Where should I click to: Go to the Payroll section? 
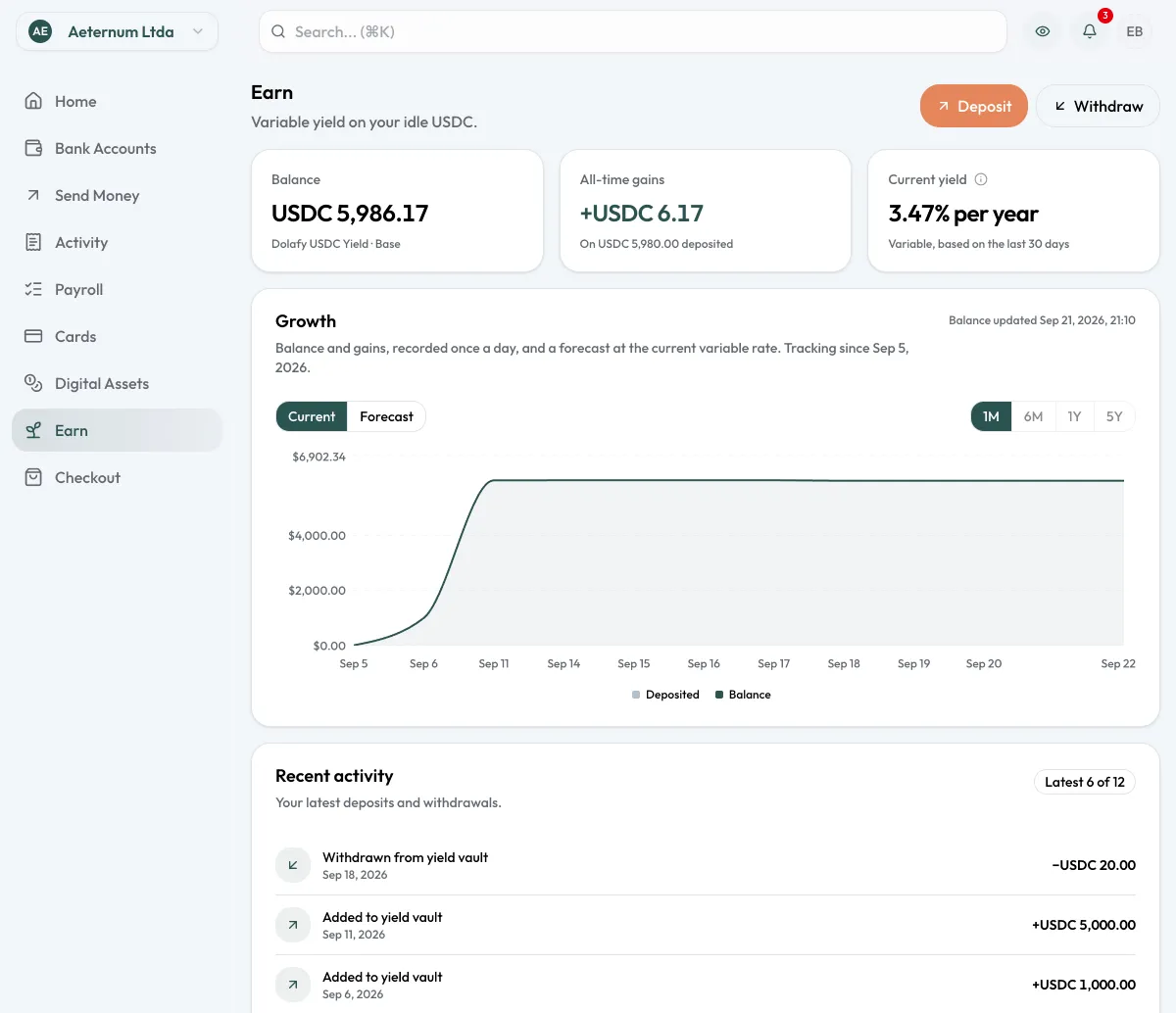pyautogui.click(x=118, y=289)
